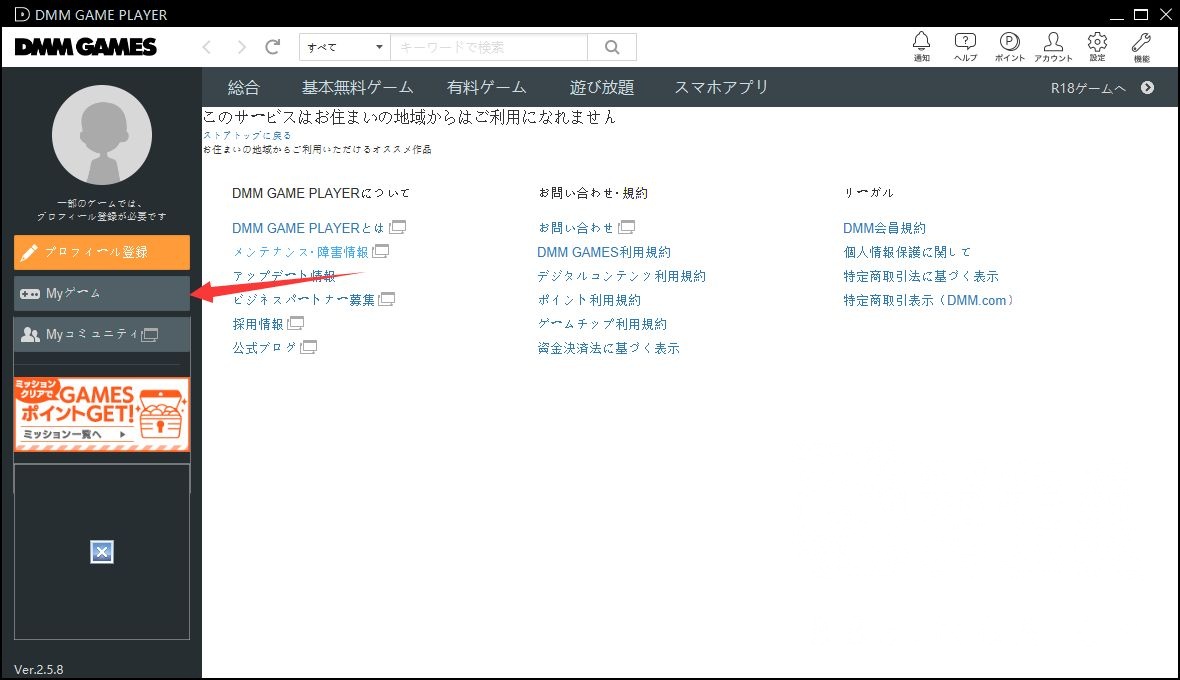This screenshot has height=680, width=1180.
Task: Open the アカウント account icon
Action: [1053, 42]
